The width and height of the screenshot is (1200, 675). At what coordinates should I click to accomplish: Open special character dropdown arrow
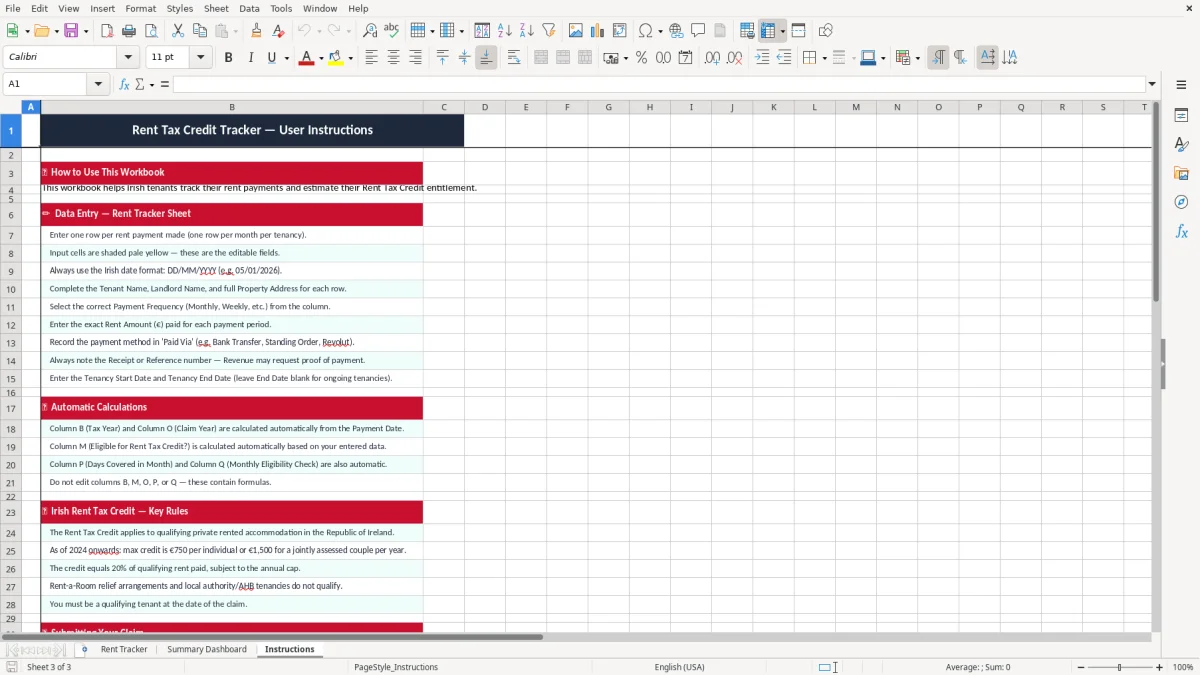point(660,30)
